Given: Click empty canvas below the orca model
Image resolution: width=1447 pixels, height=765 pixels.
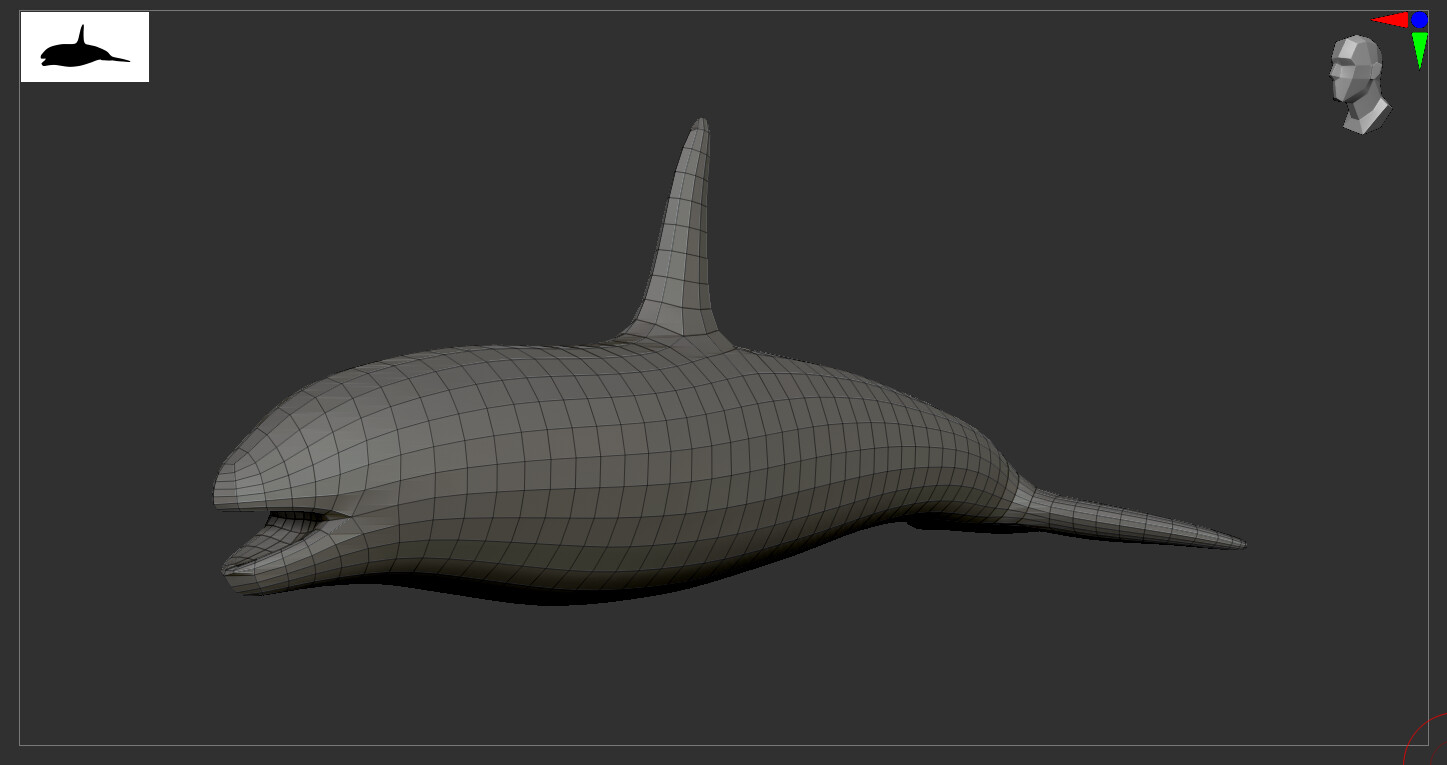Looking at the screenshot, I should [x=700, y=680].
